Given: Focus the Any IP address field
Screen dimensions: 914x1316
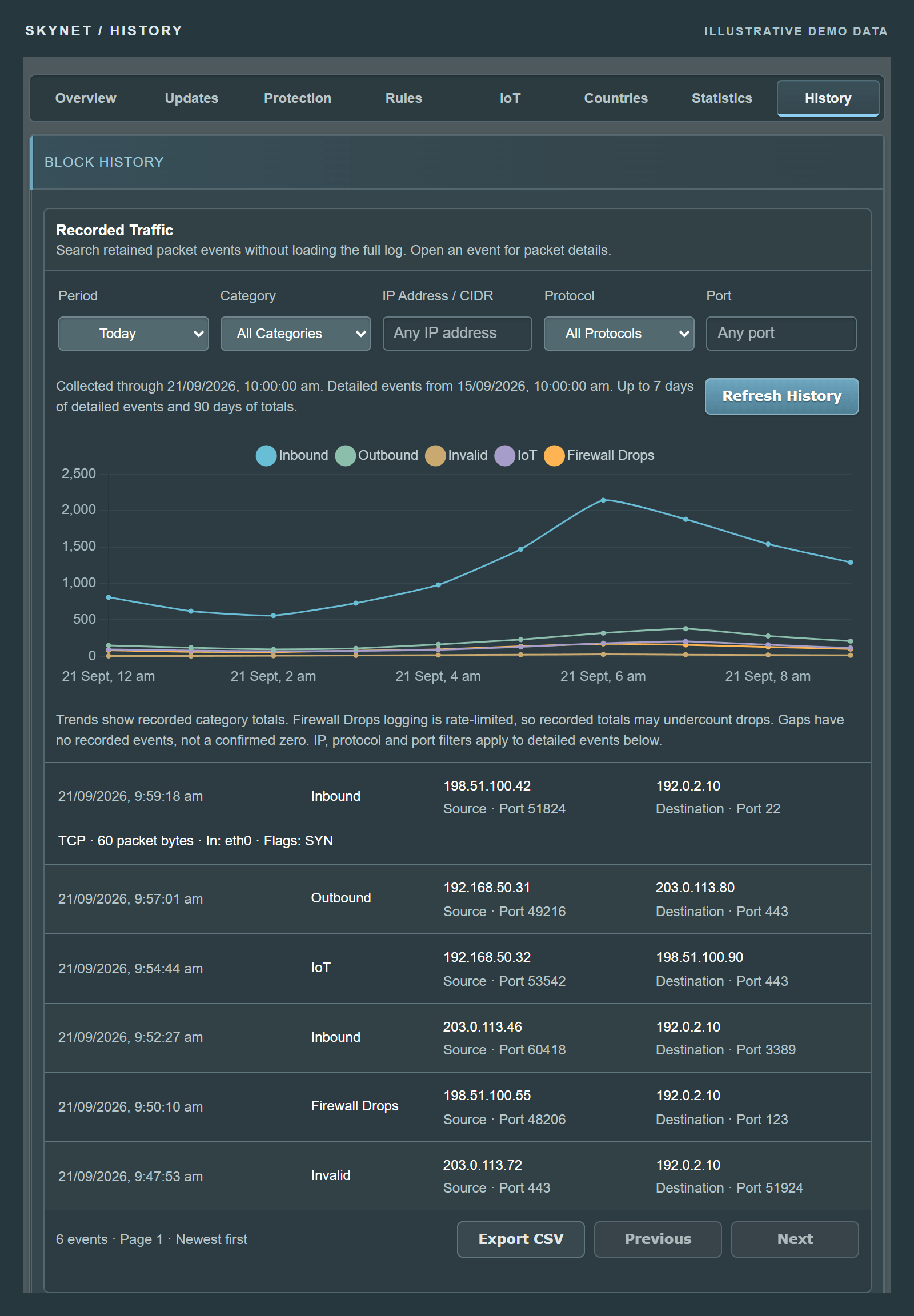Looking at the screenshot, I should pos(457,334).
